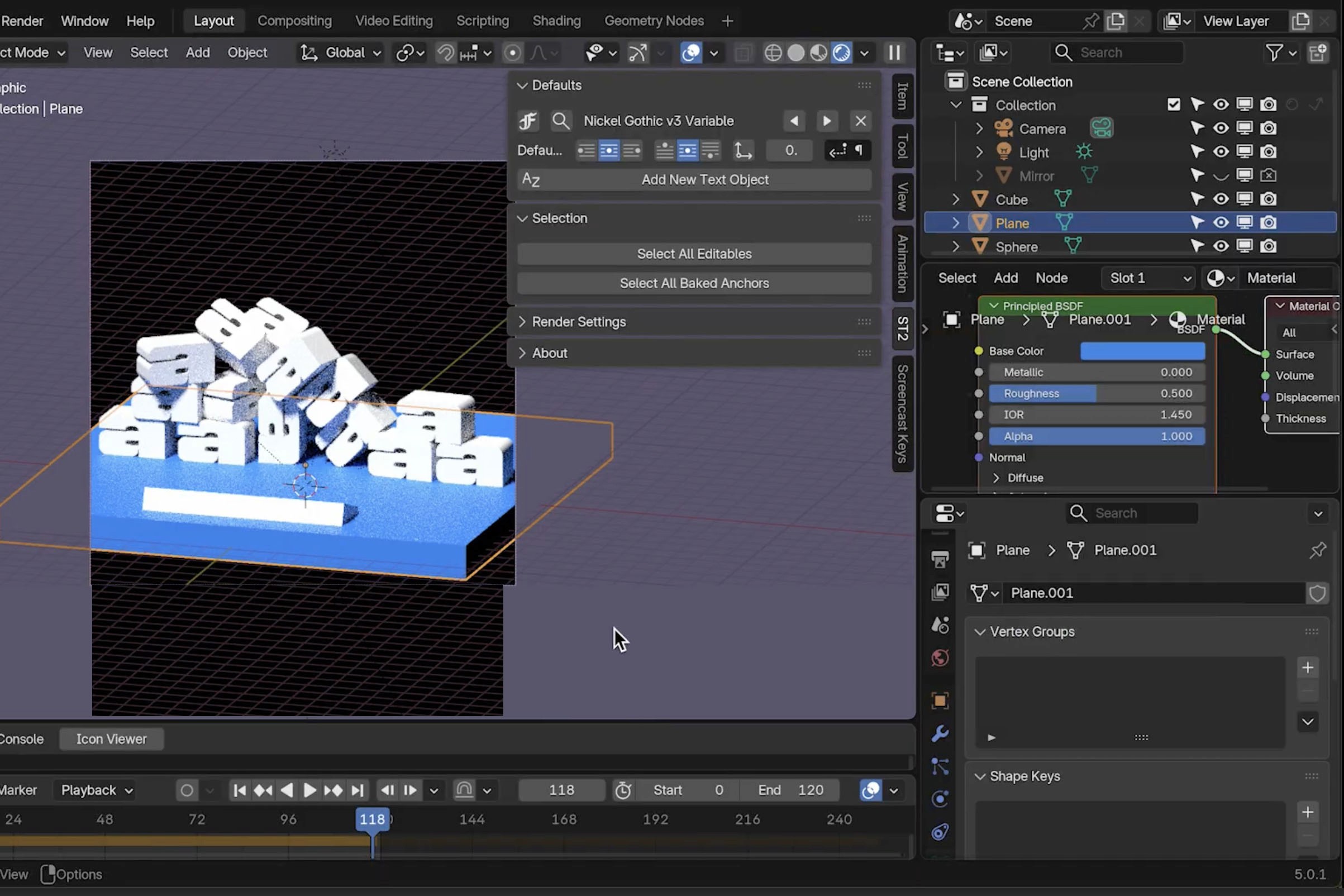Set vertical align top in Defaults

tap(664, 150)
